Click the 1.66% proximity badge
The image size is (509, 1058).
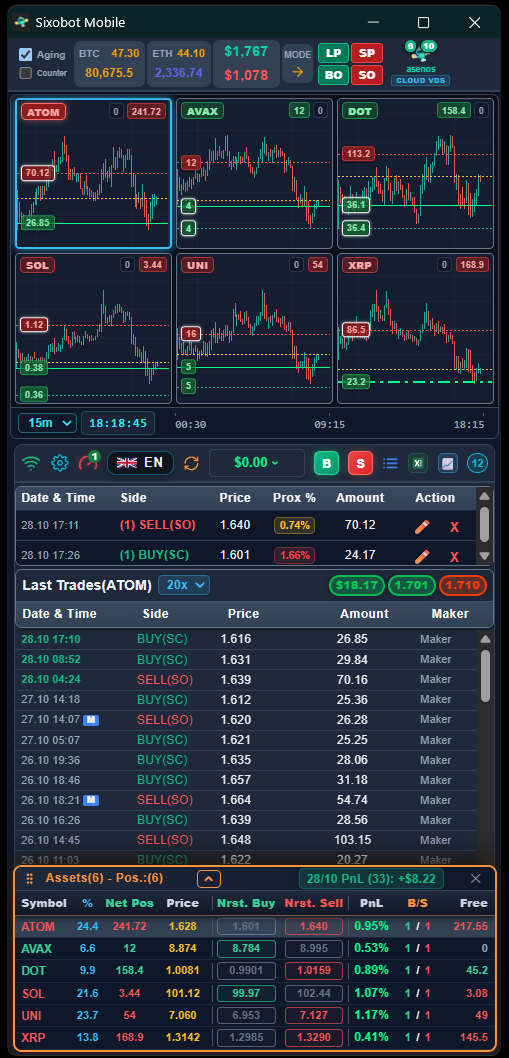pos(294,555)
